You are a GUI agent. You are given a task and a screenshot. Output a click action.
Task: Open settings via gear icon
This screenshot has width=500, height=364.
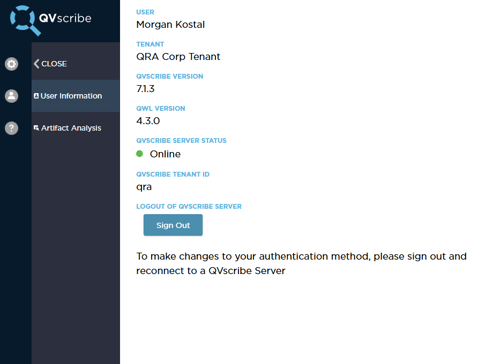(11, 64)
